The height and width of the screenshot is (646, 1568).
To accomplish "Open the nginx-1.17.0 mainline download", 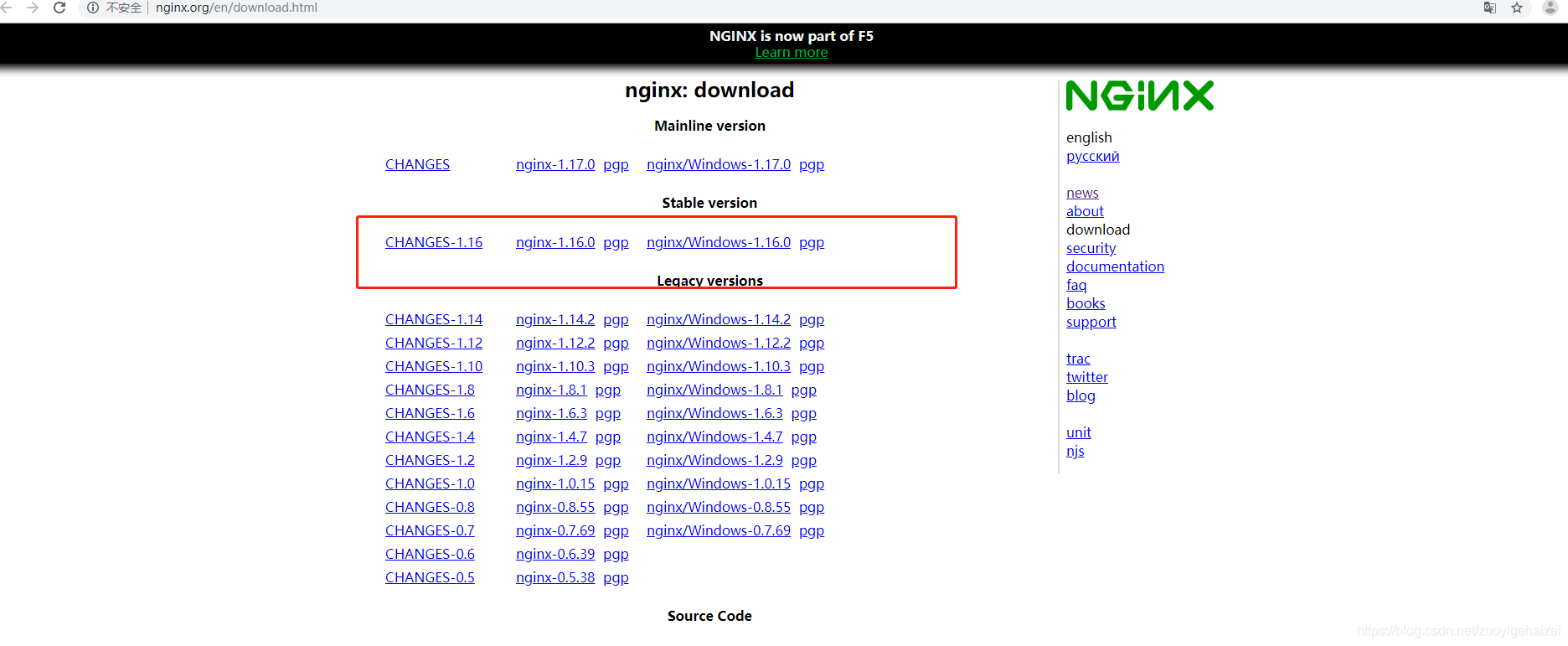I will tap(555, 164).
